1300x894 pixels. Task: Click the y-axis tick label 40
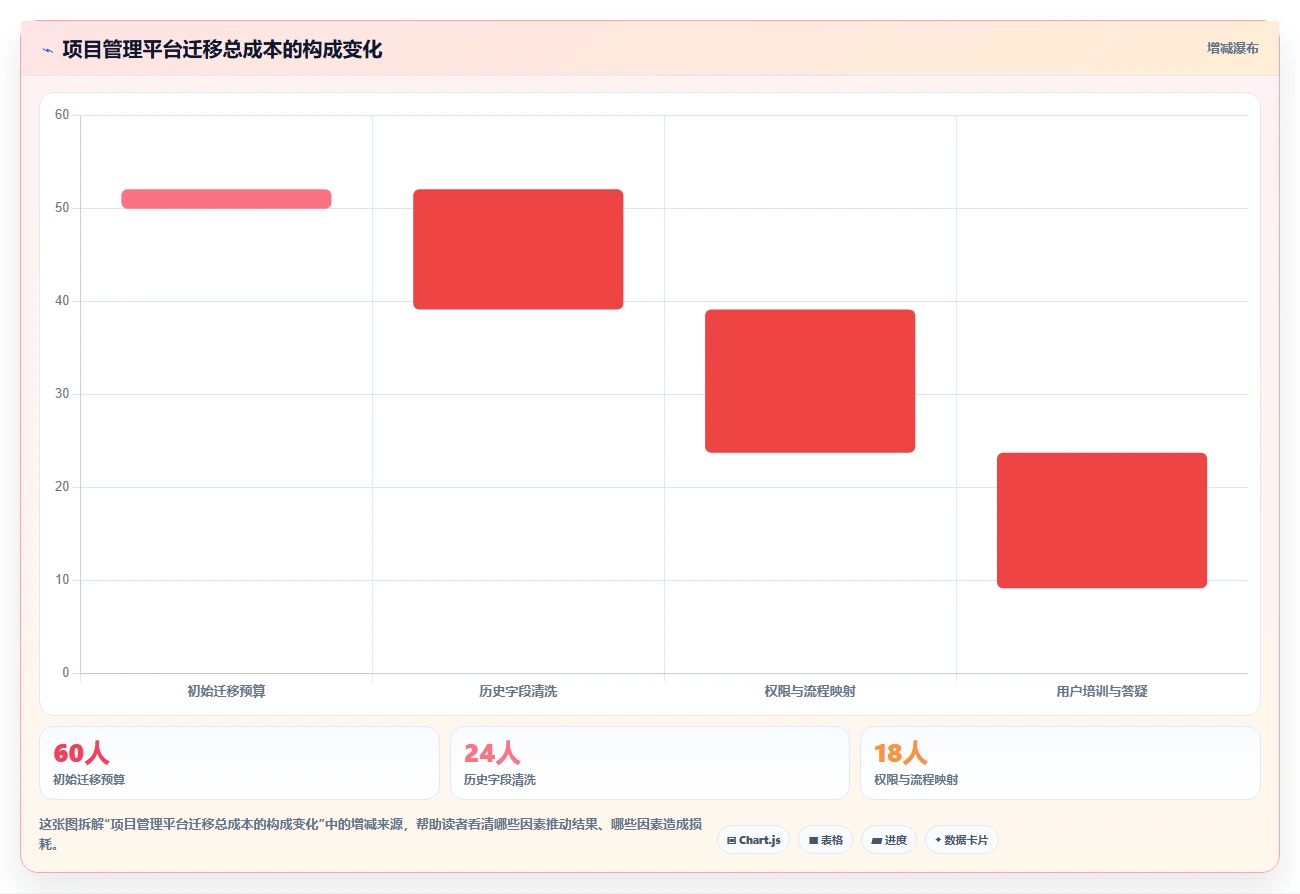pos(62,301)
